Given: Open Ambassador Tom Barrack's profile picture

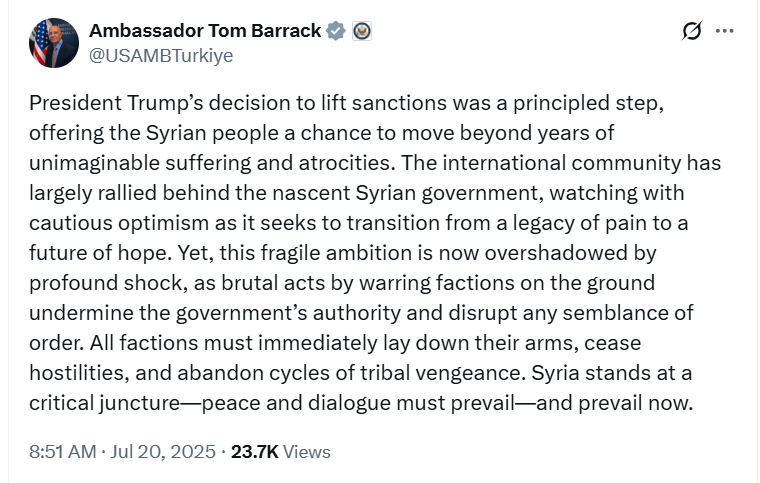Looking at the screenshot, I should (x=54, y=43).
